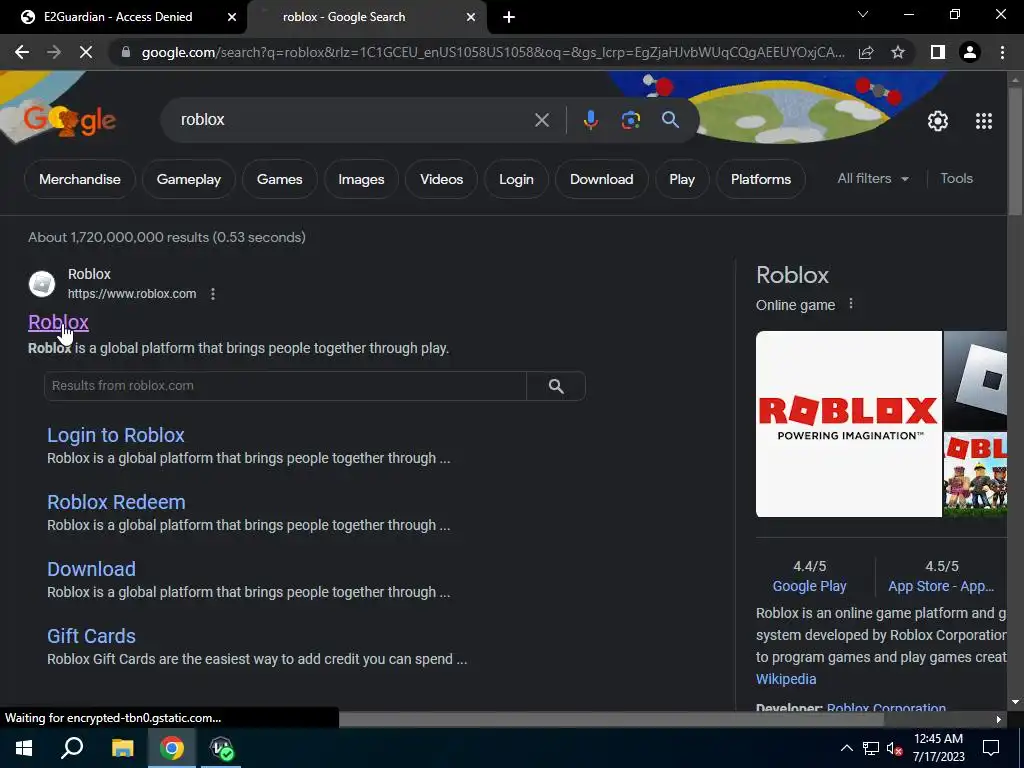Search by image with Google Lens
The image size is (1024, 768).
pos(630,120)
